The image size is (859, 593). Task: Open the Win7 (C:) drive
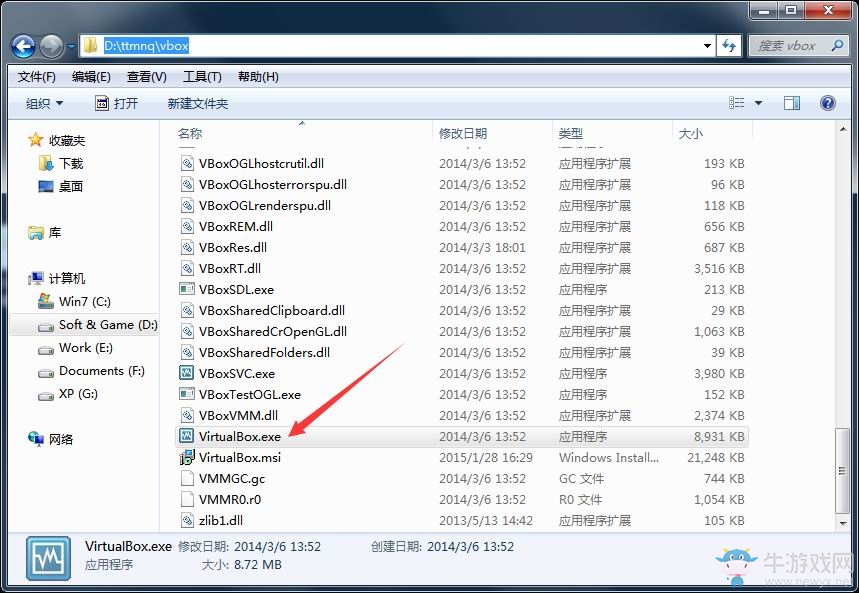[x=85, y=301]
